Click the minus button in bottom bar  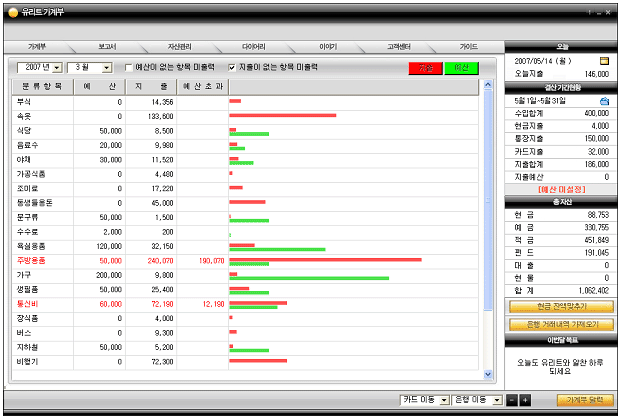coord(512,400)
